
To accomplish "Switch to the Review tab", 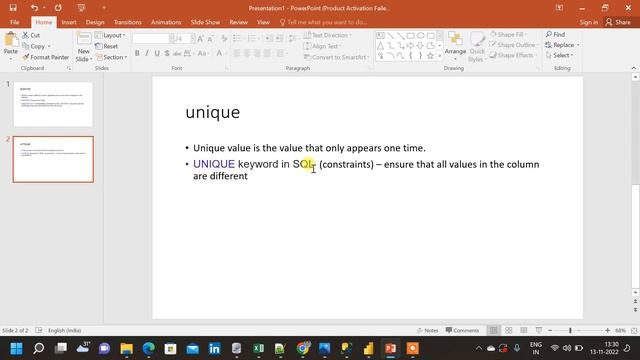I will click(238, 22).
